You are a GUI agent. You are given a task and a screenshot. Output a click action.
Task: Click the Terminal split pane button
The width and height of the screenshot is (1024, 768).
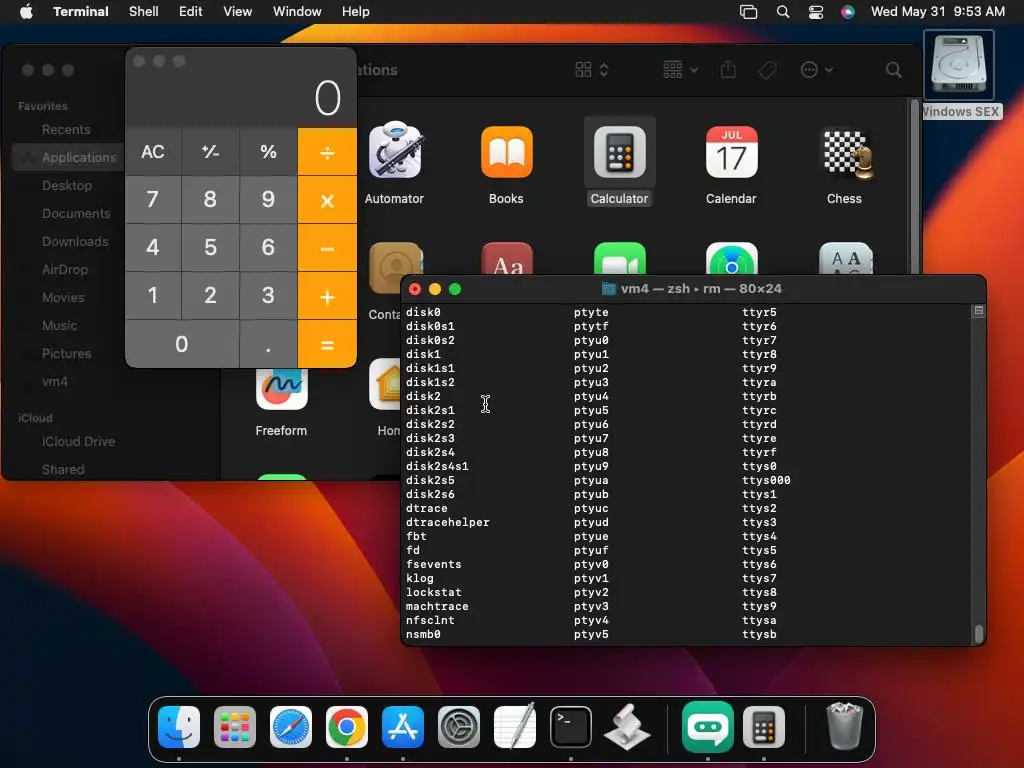978,311
